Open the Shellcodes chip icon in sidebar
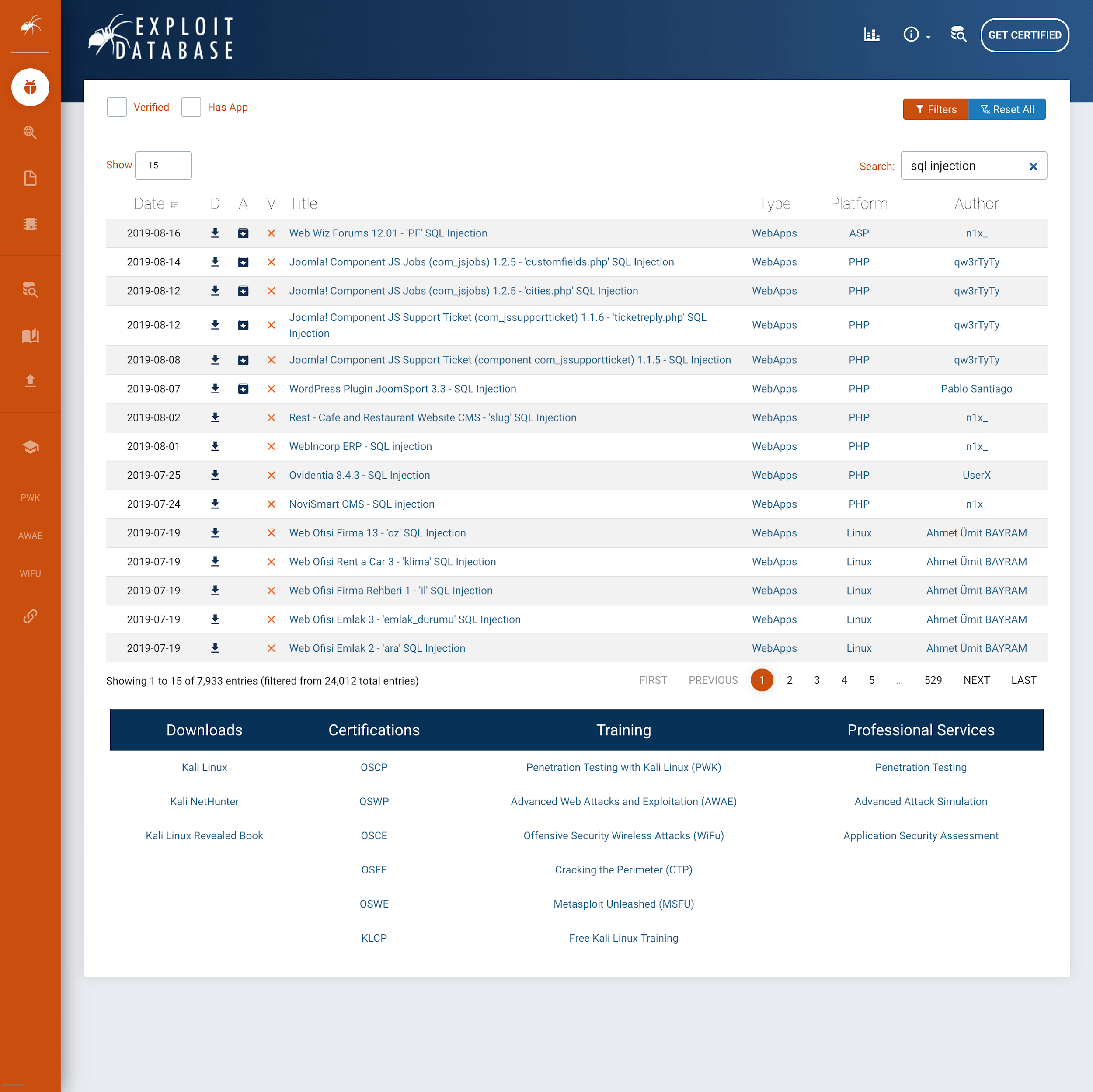The height and width of the screenshot is (1092, 1093). [x=31, y=223]
